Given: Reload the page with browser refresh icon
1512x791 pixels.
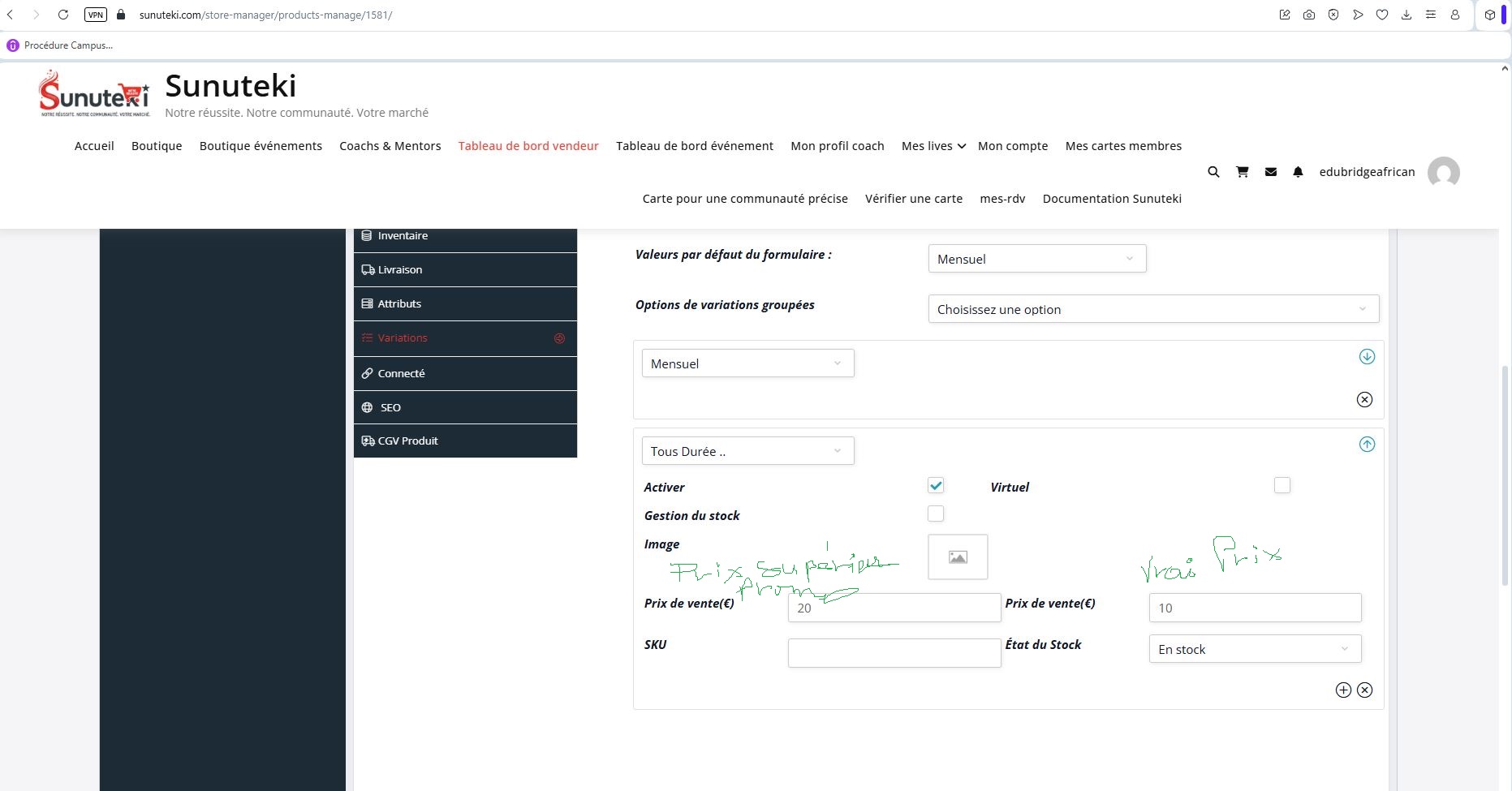Looking at the screenshot, I should pyautogui.click(x=63, y=15).
